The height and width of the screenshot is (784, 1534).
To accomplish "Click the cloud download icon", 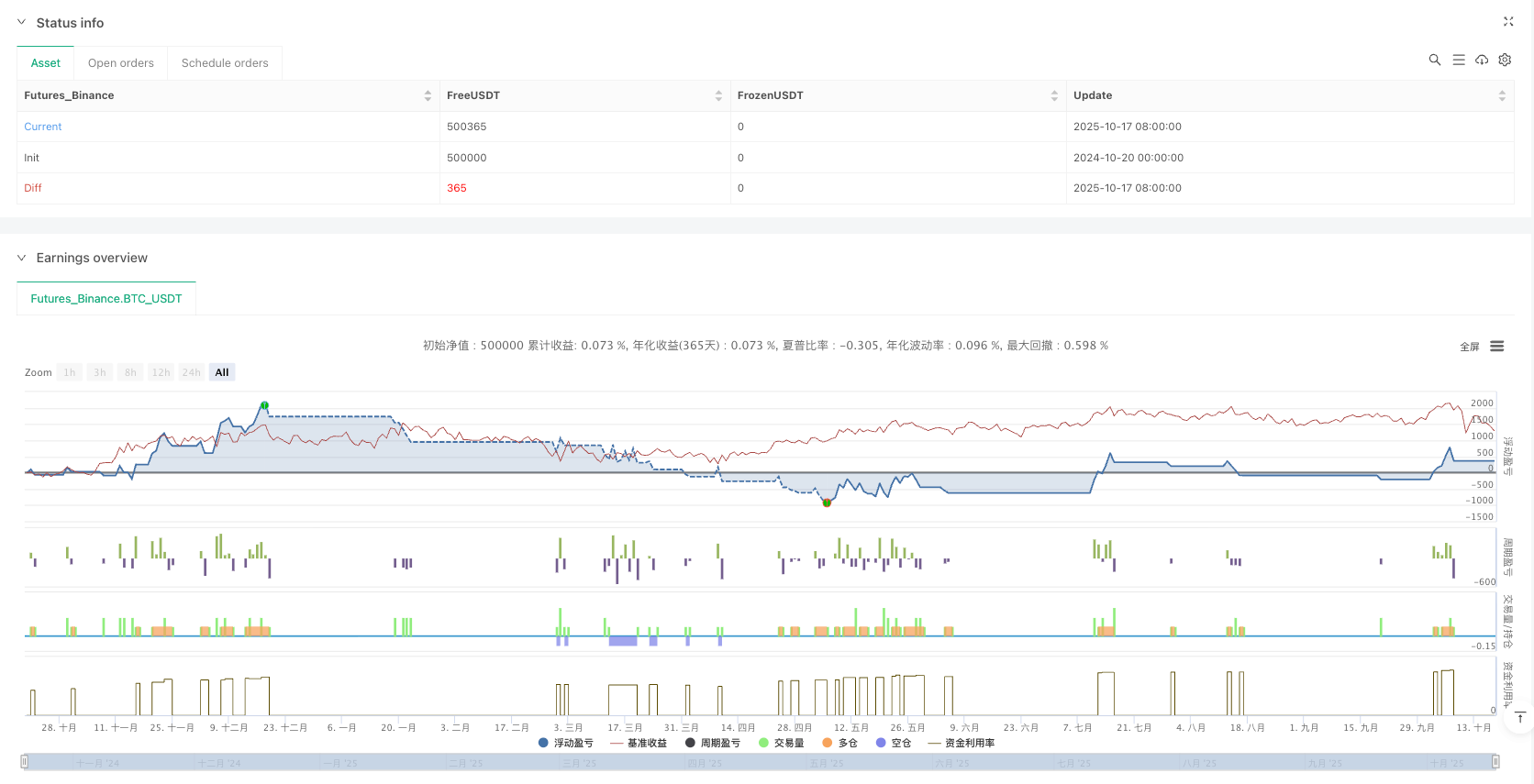I will tap(1481, 60).
